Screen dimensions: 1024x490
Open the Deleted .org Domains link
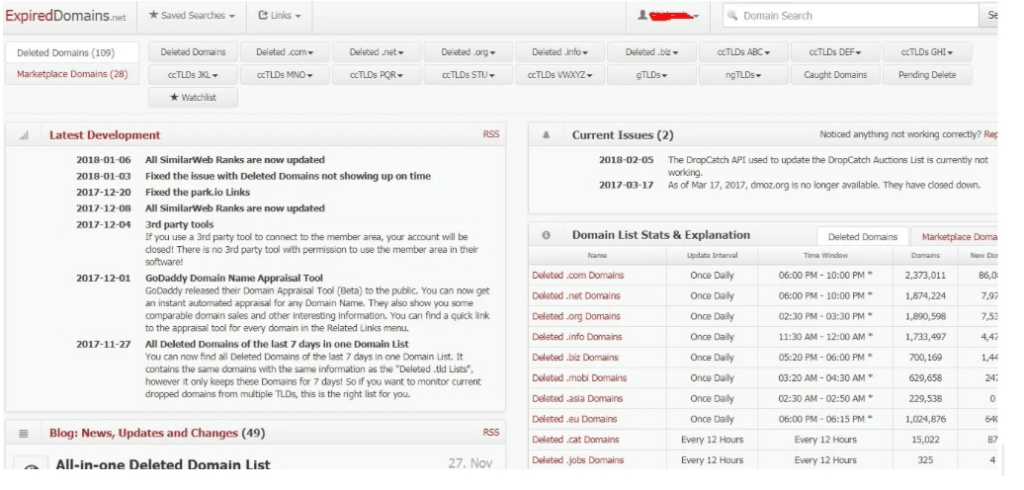(576, 316)
